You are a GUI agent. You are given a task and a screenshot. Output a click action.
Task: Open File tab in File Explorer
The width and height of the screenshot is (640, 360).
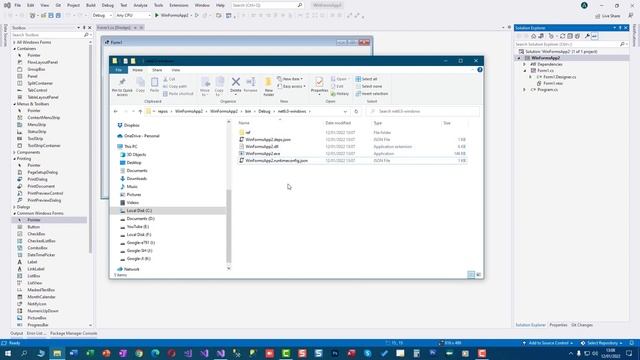pyautogui.click(x=118, y=70)
